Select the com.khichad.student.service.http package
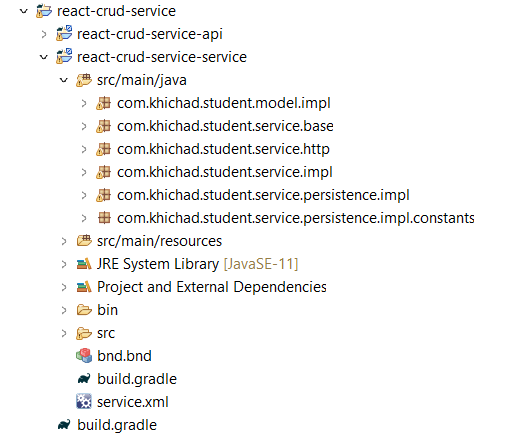Viewport: 518px width, 436px height. click(x=223, y=149)
